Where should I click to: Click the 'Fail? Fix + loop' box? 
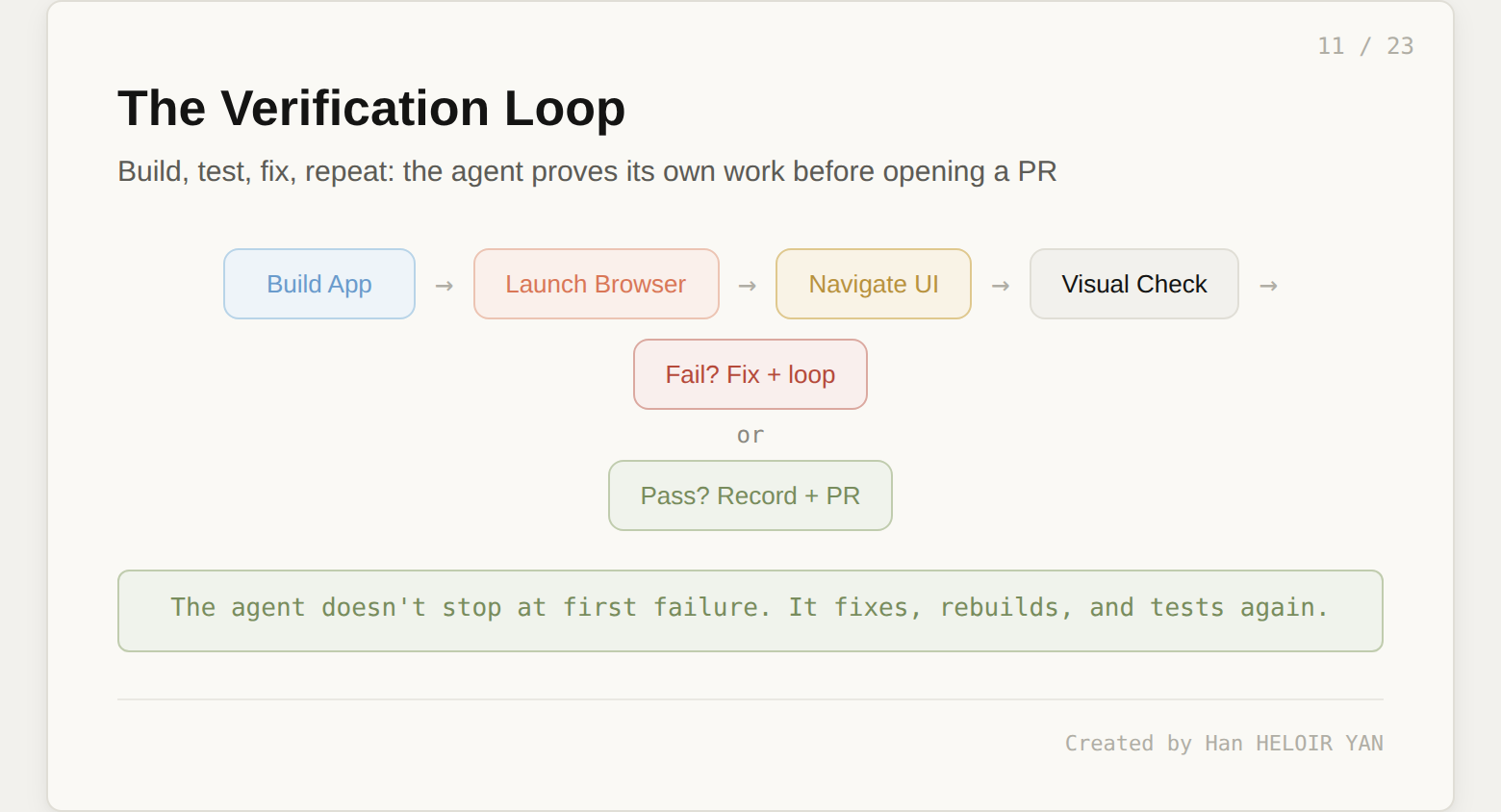click(750, 374)
